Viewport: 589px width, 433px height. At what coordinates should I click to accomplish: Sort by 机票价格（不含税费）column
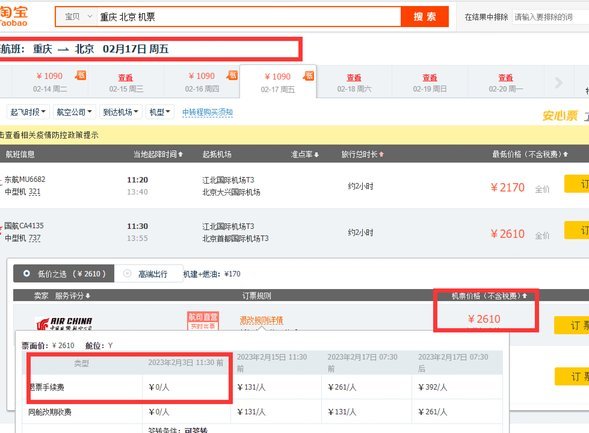pos(489,296)
